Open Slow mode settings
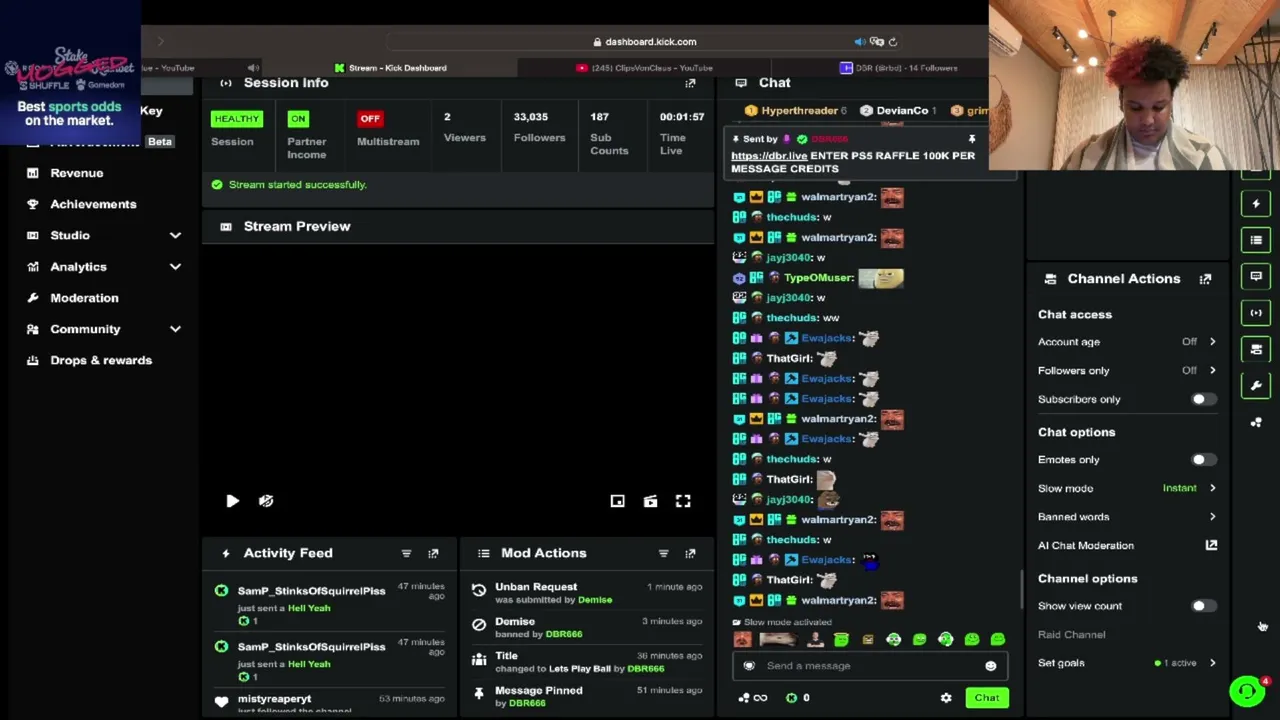Screen dimensions: 1280x720 1127,489
